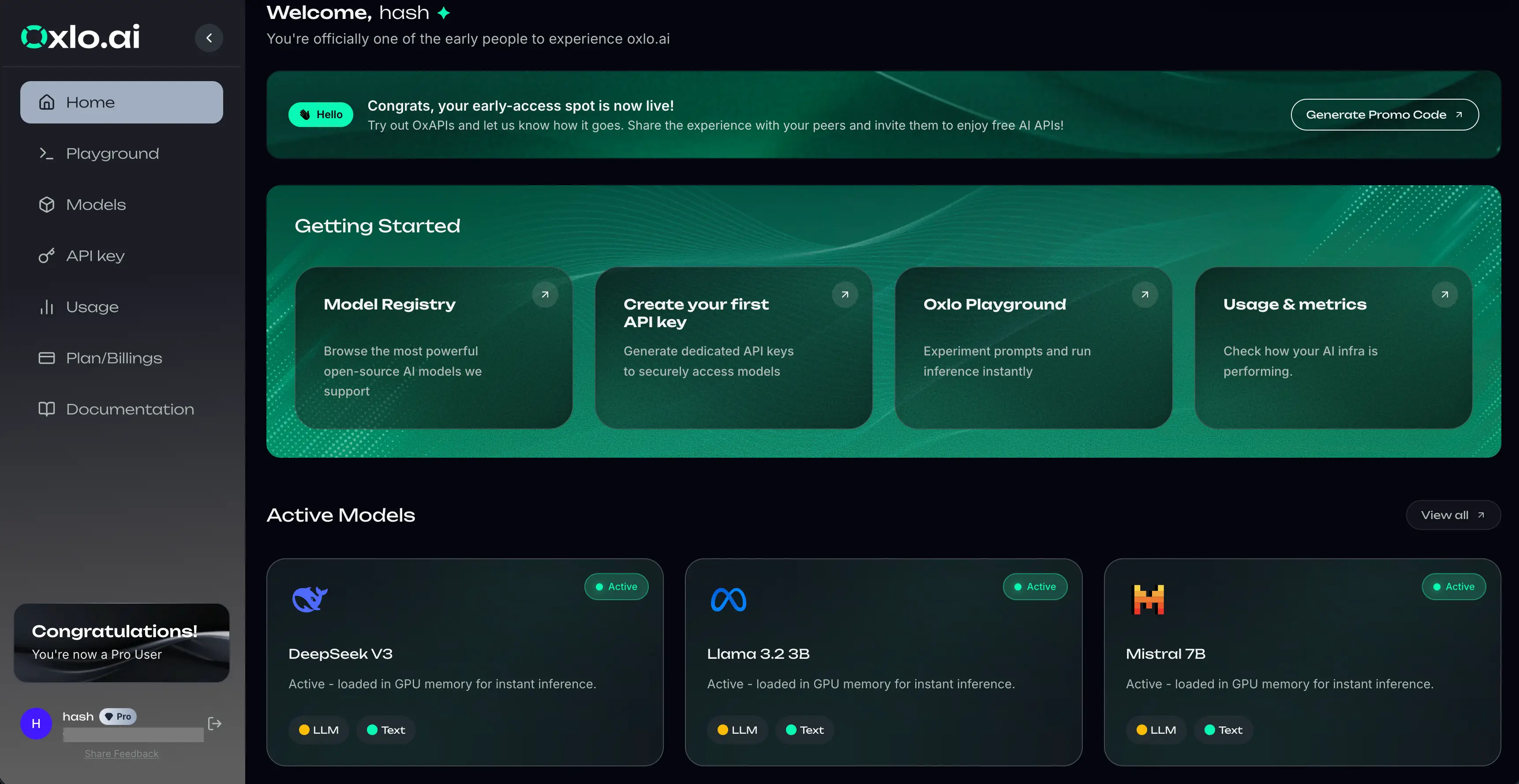1519x784 pixels.
Task: Click the progress bar under the hash username
Action: (132, 735)
